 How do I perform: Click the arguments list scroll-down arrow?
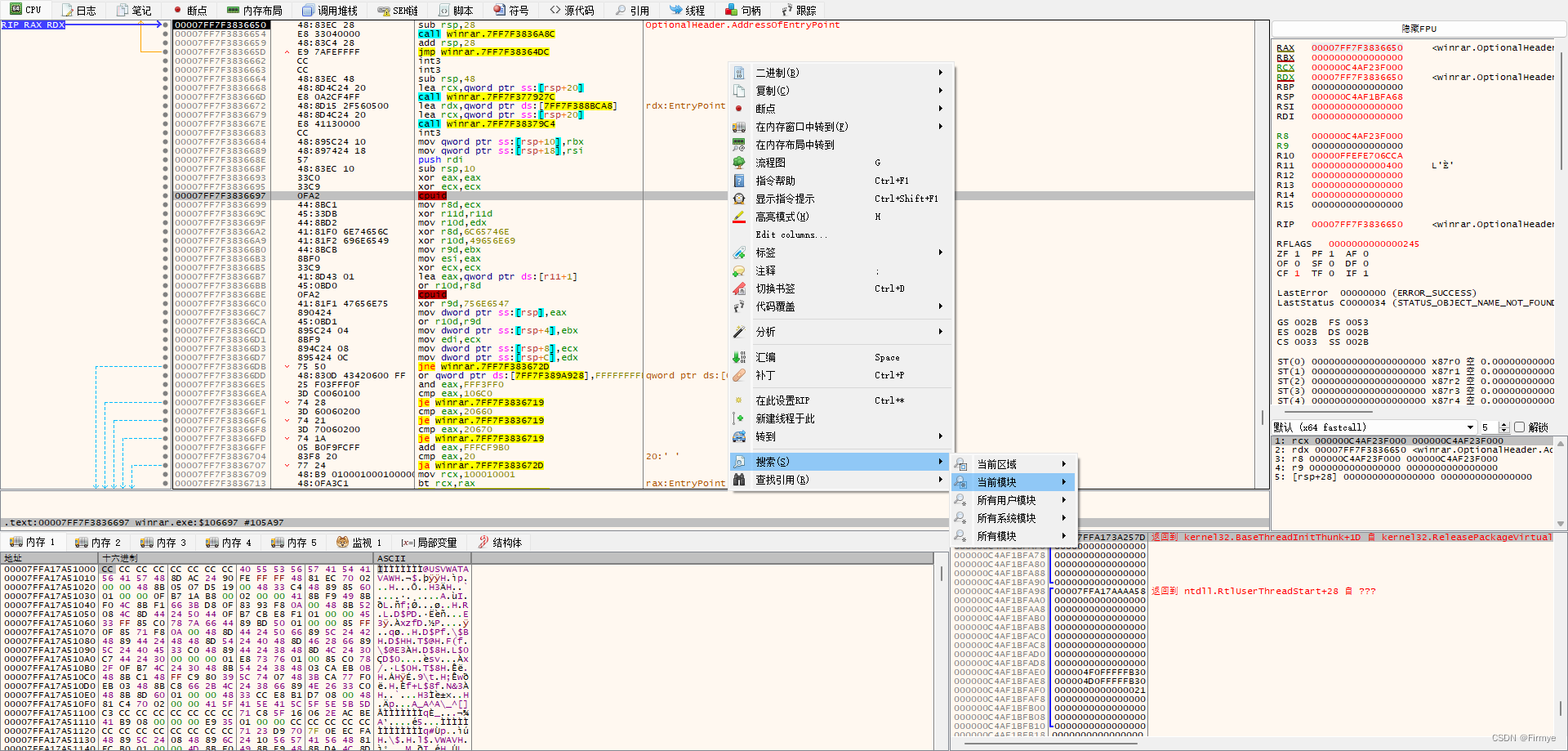[x=1561, y=524]
